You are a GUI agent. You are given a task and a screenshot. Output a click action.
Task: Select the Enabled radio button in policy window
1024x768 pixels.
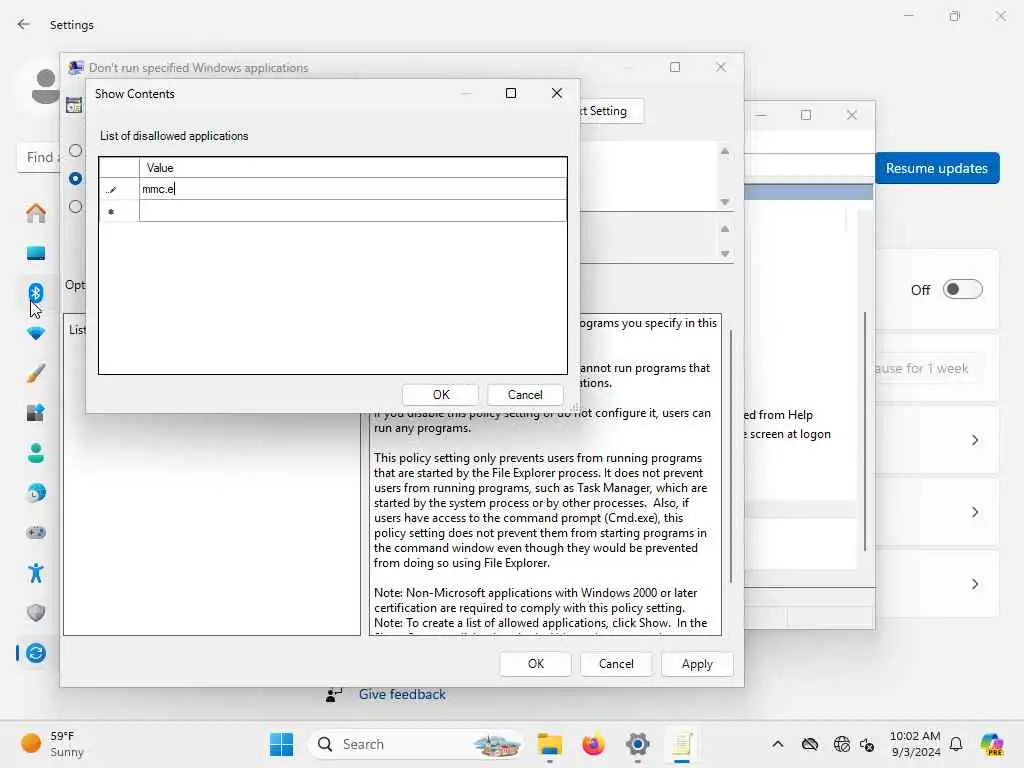click(76, 178)
